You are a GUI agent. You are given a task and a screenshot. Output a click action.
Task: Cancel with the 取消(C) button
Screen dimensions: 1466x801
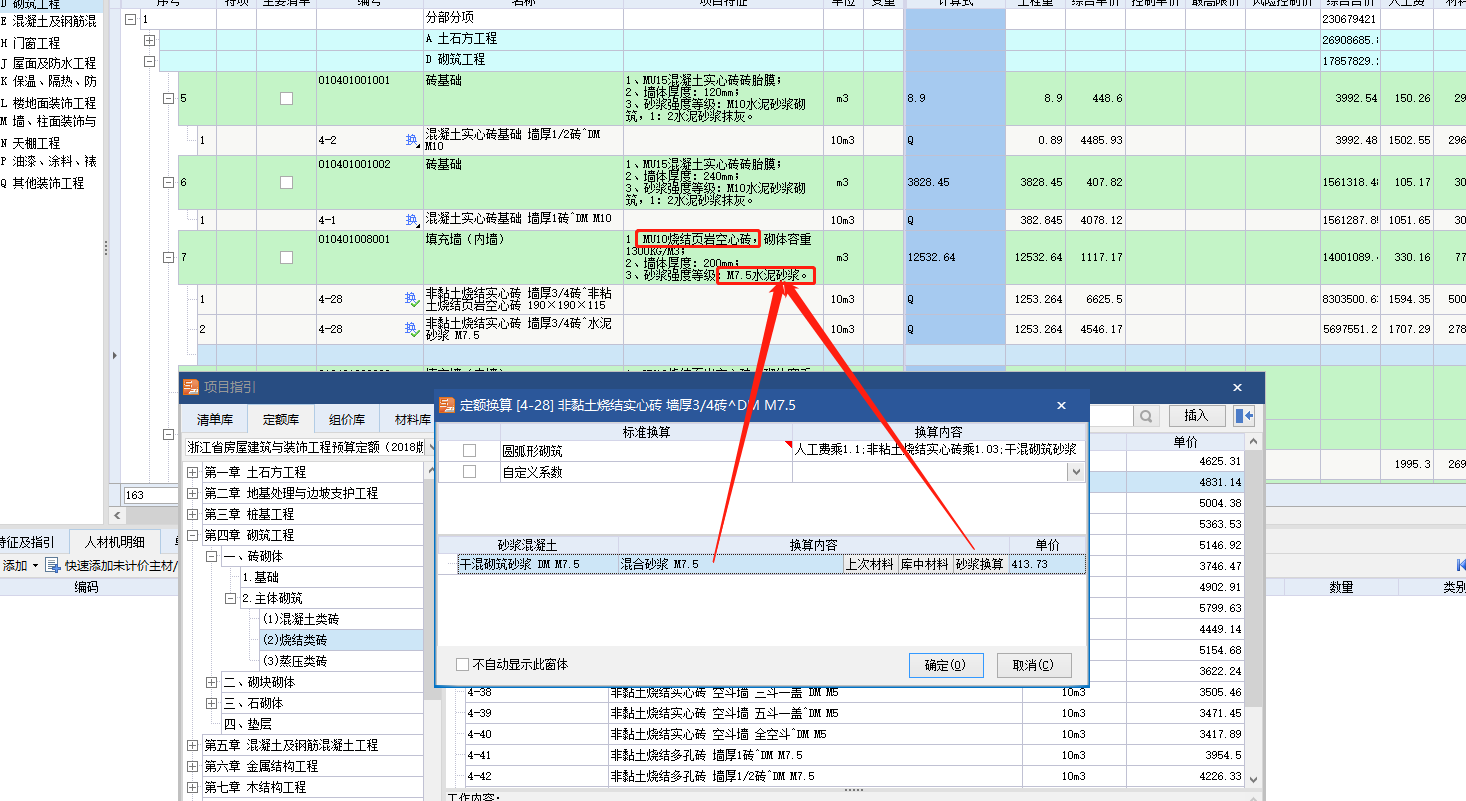click(x=1032, y=665)
